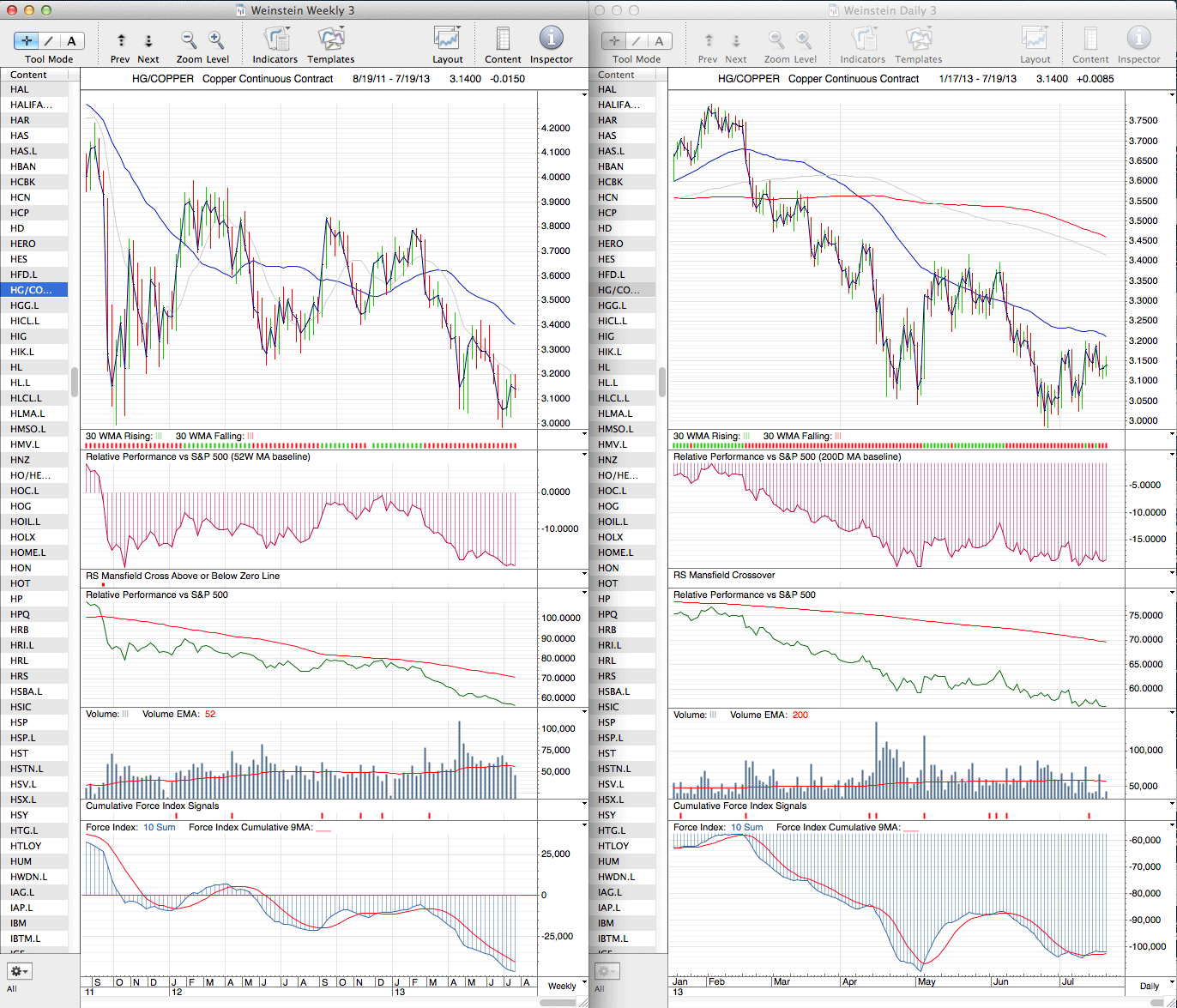1177x1008 pixels.
Task: Zoom in using the plus magnifier icon
Action: [216, 39]
